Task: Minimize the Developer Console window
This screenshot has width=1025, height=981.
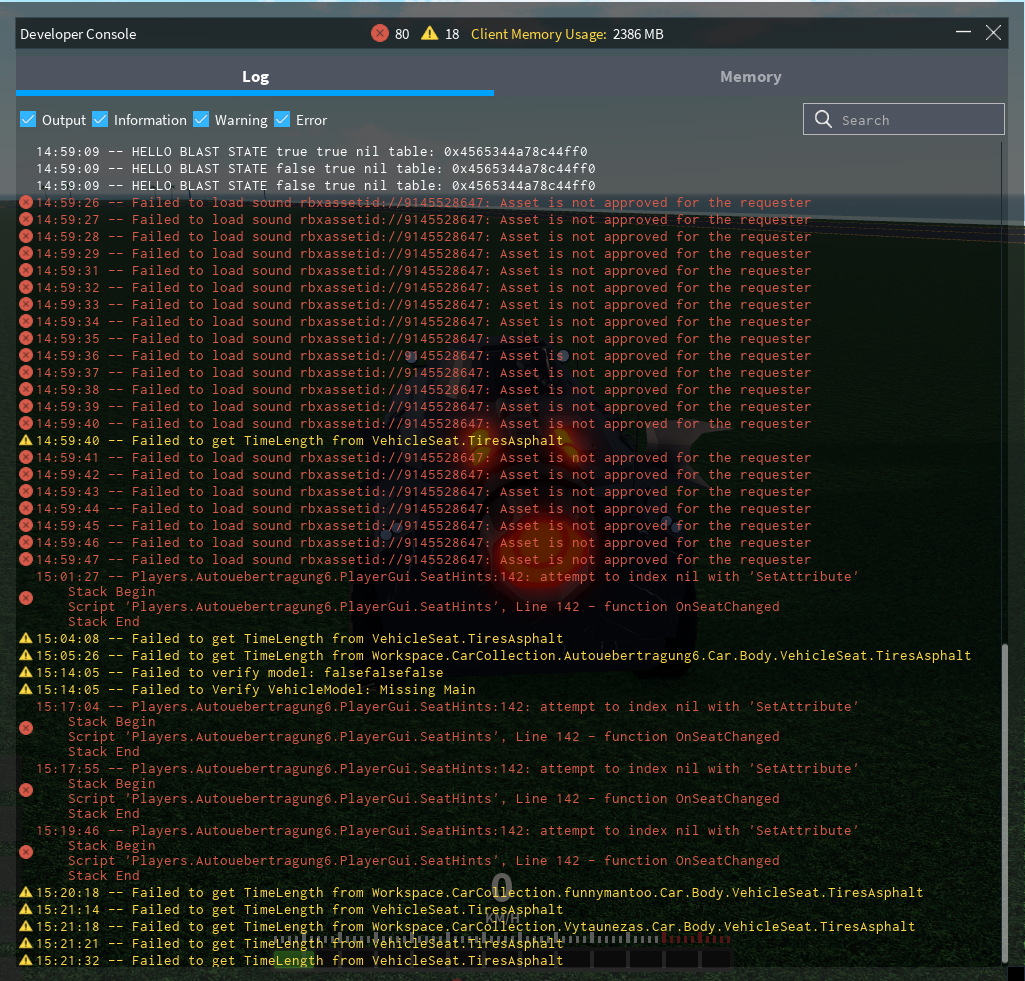Action: tap(963, 33)
